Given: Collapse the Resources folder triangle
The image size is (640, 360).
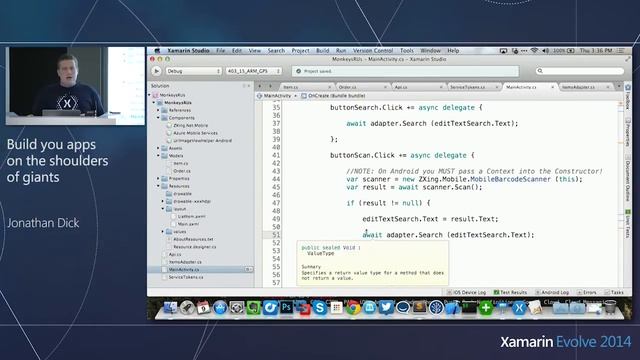Looking at the screenshot, I should (x=158, y=186).
